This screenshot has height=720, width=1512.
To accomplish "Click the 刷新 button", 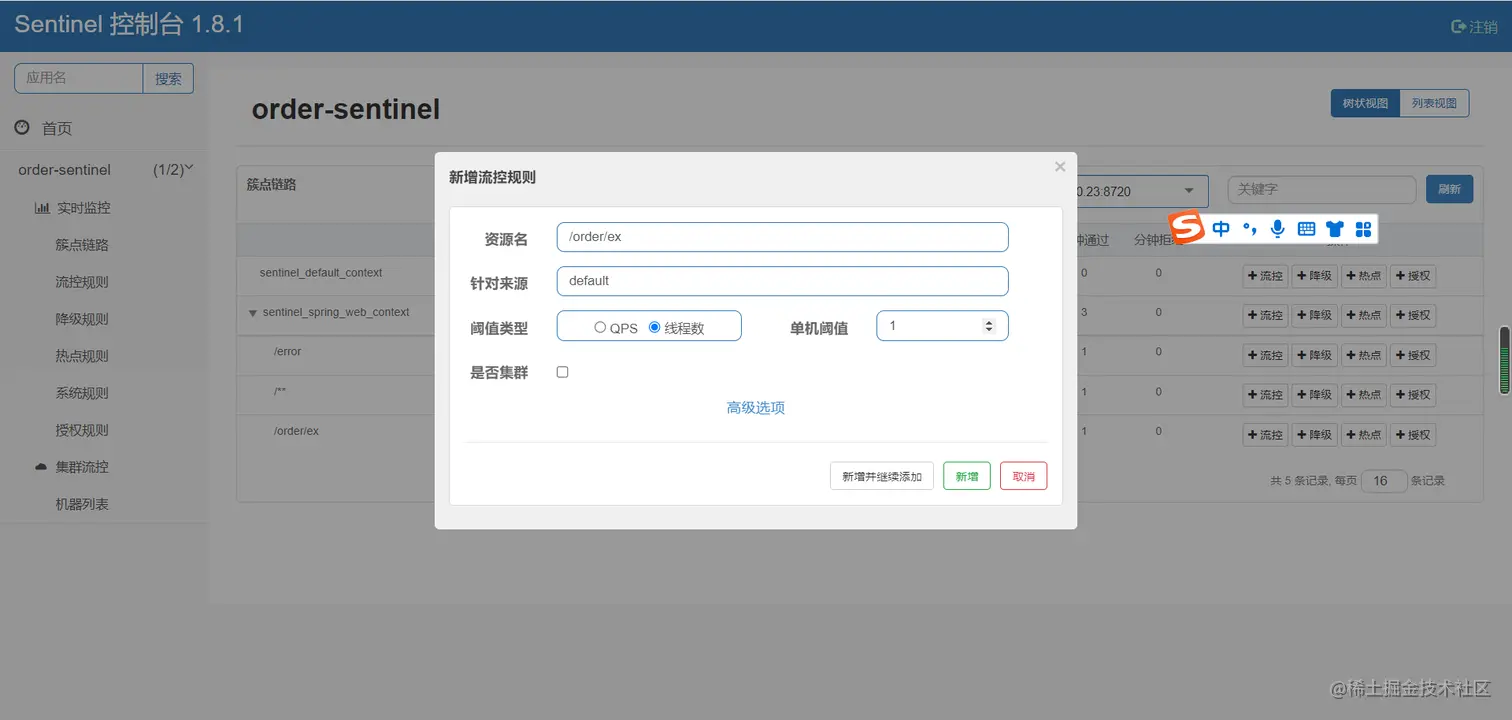I will click(1449, 189).
